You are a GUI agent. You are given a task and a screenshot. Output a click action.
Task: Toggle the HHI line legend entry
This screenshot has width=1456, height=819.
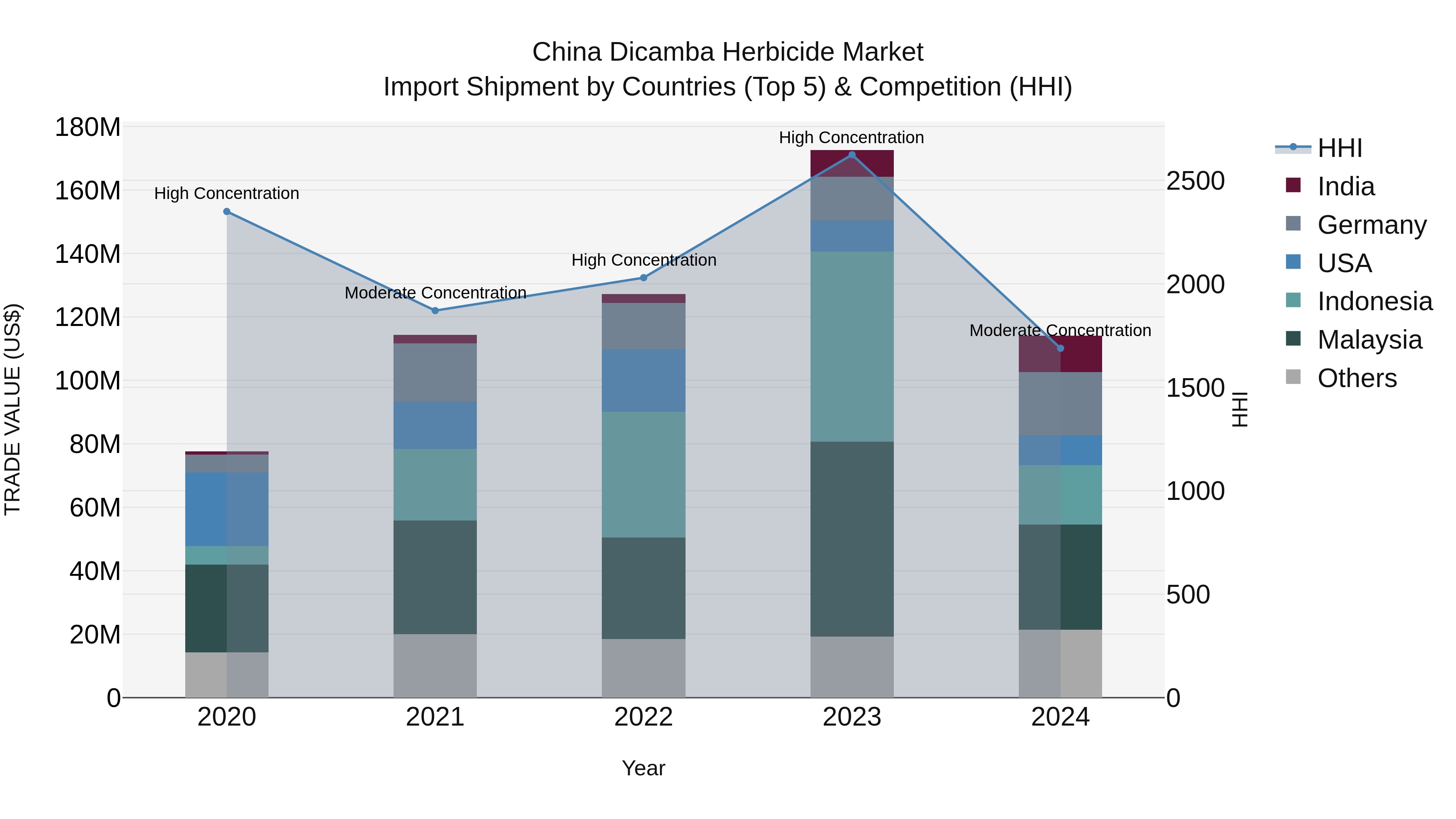tap(1318, 148)
